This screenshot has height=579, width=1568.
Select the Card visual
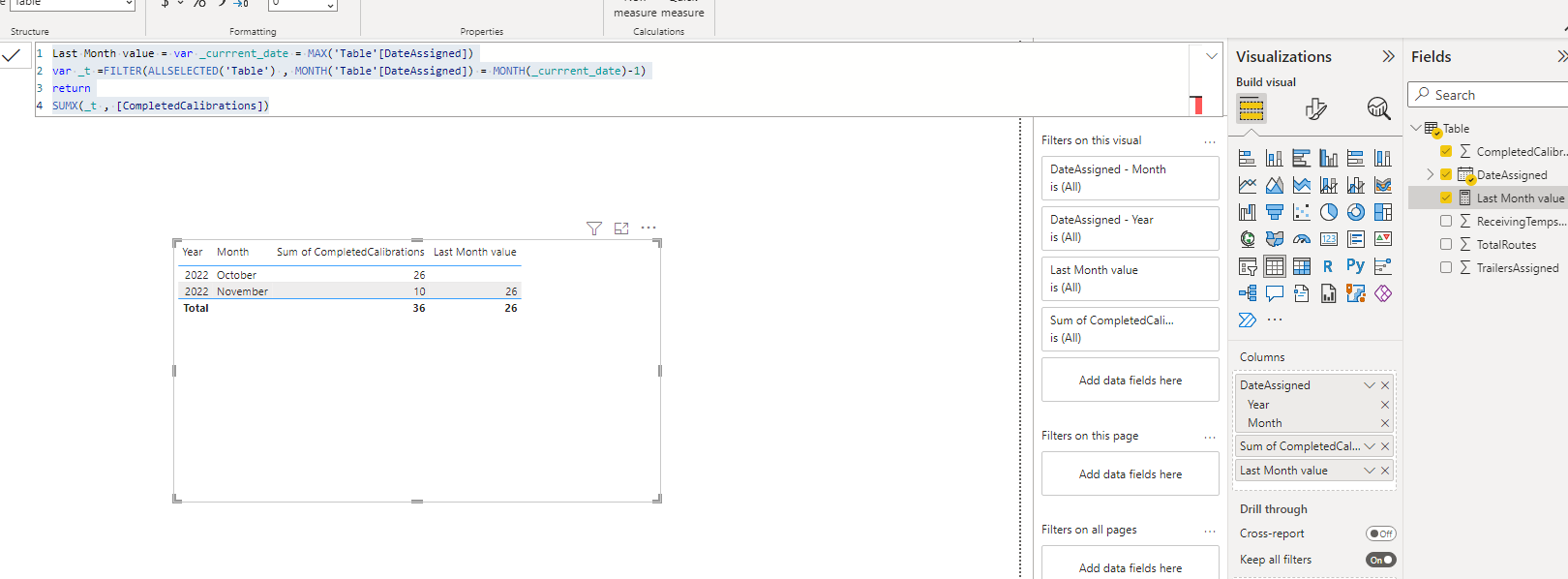(x=1328, y=239)
